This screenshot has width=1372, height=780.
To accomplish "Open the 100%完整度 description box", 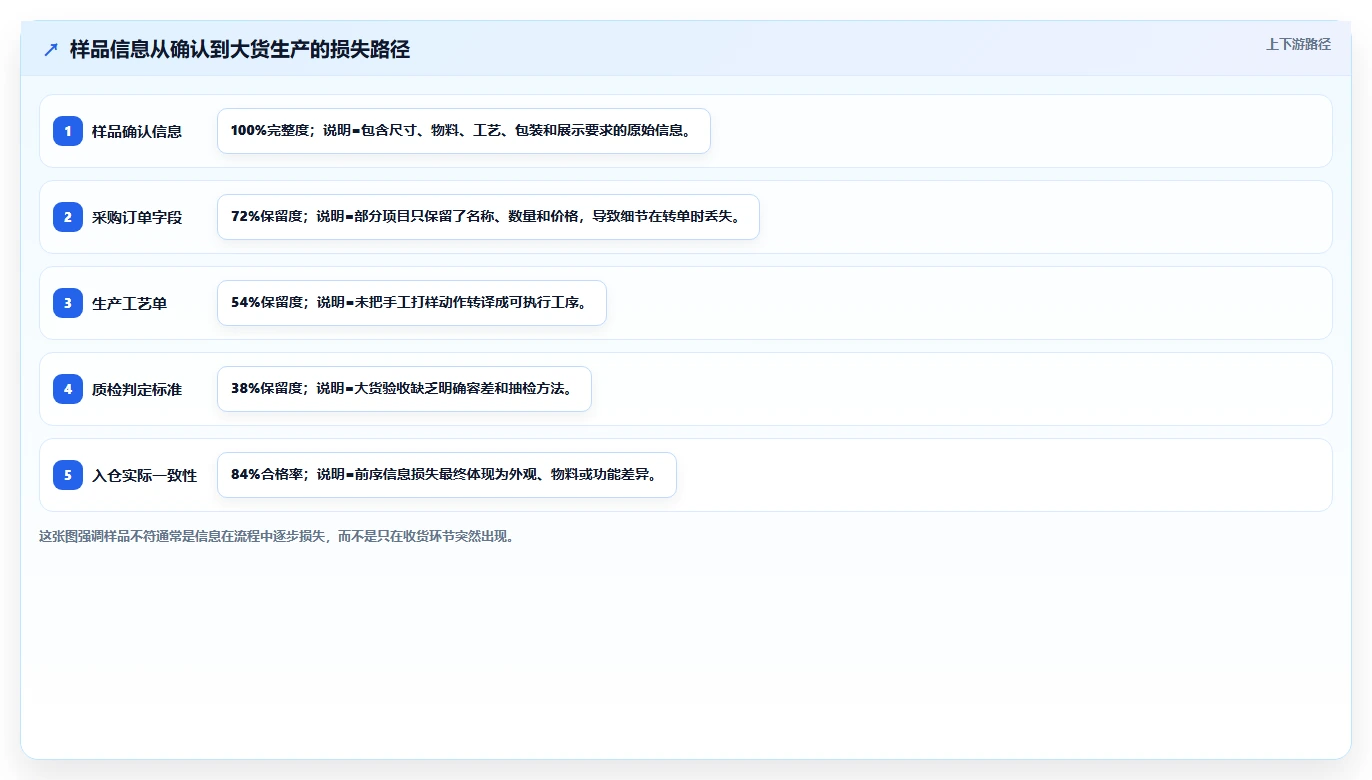I will click(x=464, y=131).
